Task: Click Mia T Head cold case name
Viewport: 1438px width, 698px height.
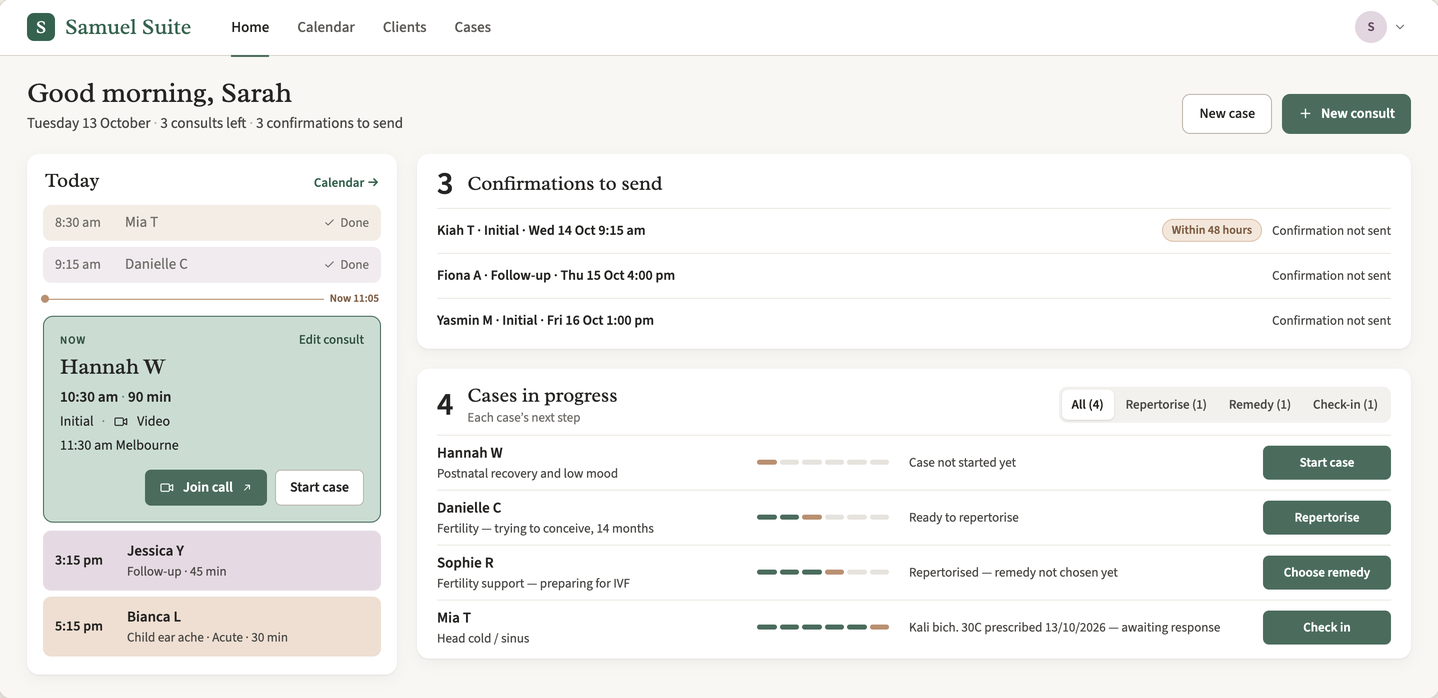Action: (454, 618)
